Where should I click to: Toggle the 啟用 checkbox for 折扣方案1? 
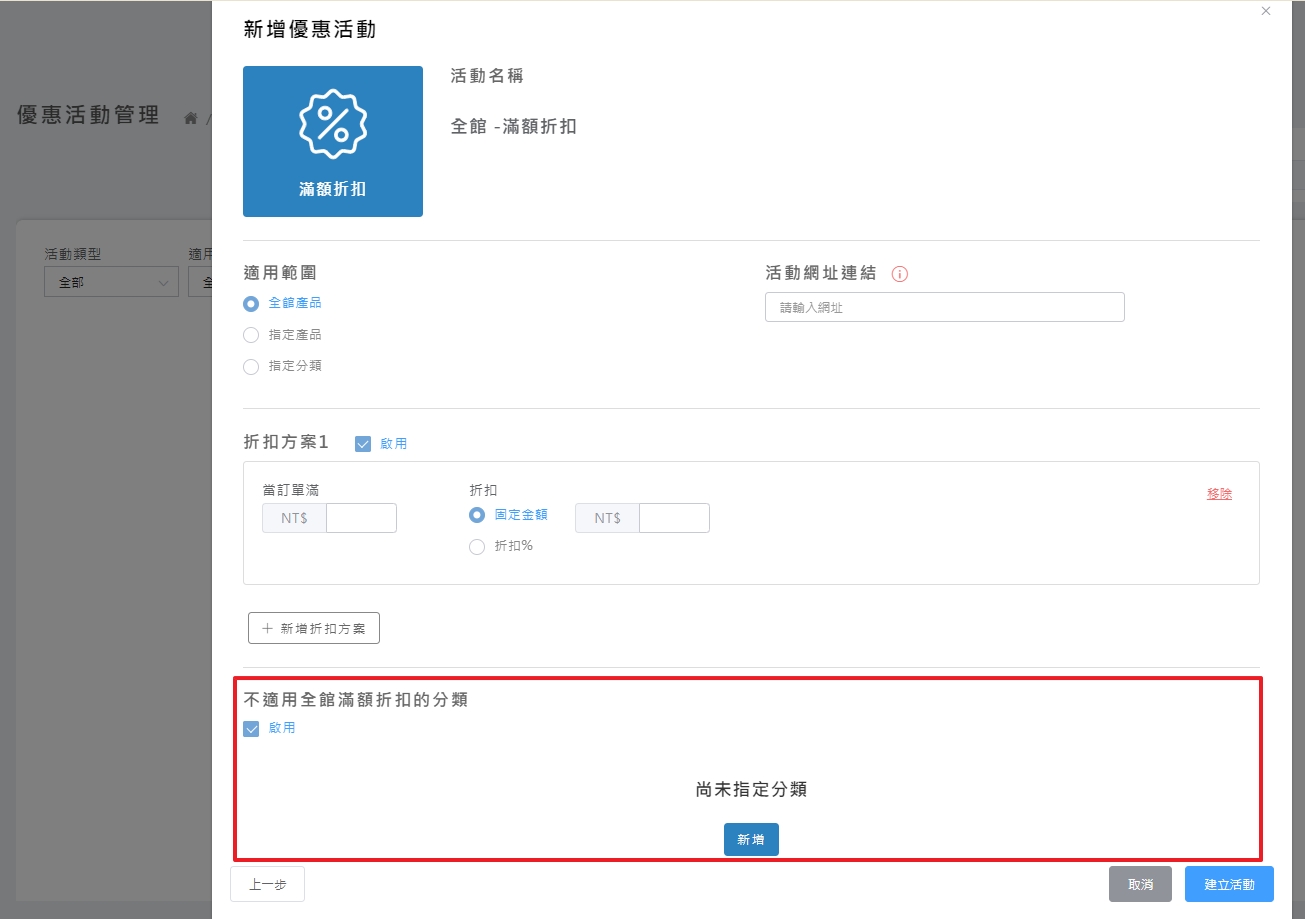tap(363, 444)
